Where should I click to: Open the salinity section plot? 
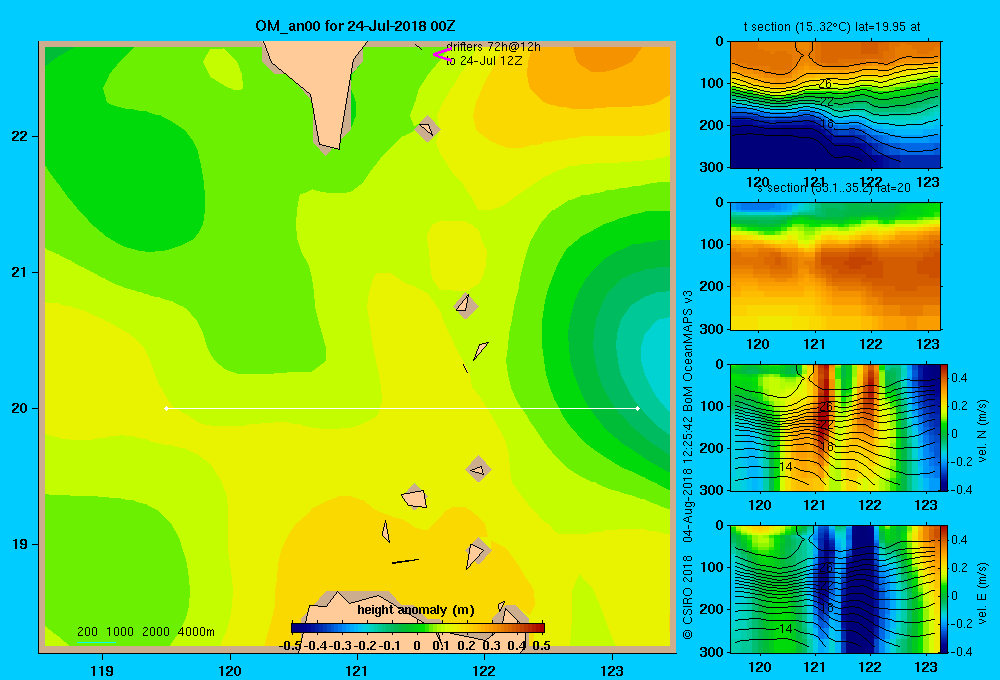(x=835, y=266)
